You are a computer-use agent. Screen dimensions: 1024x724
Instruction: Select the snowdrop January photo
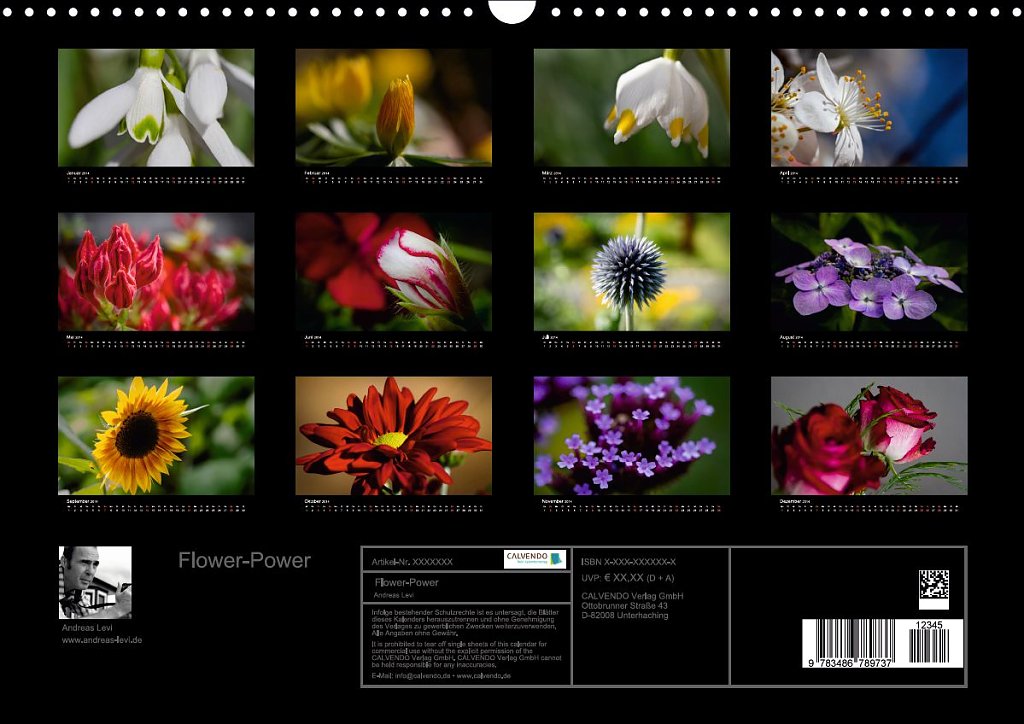[156, 108]
